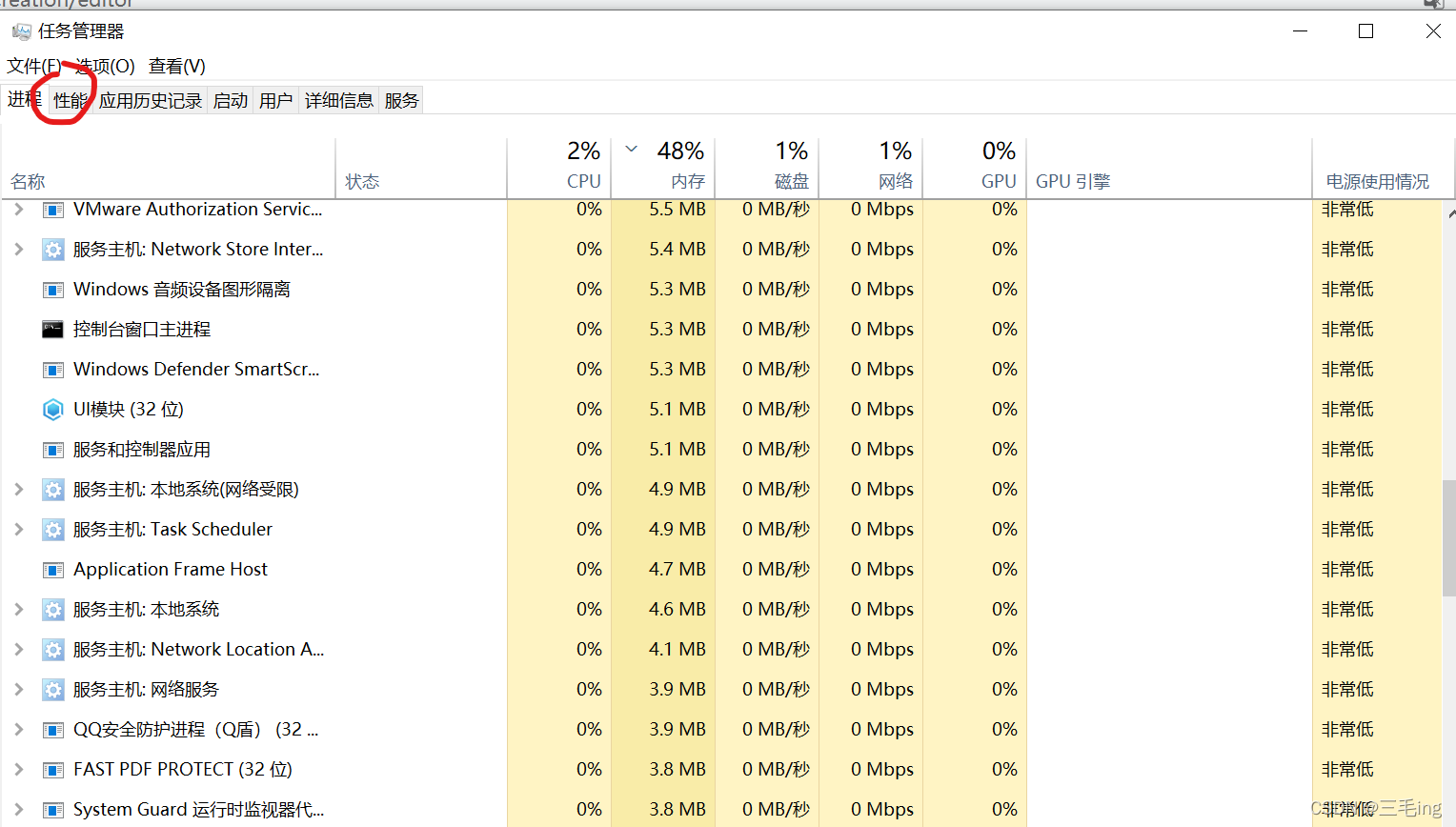
Task: Click the 5.4 MB memory value
Action: 677,249
